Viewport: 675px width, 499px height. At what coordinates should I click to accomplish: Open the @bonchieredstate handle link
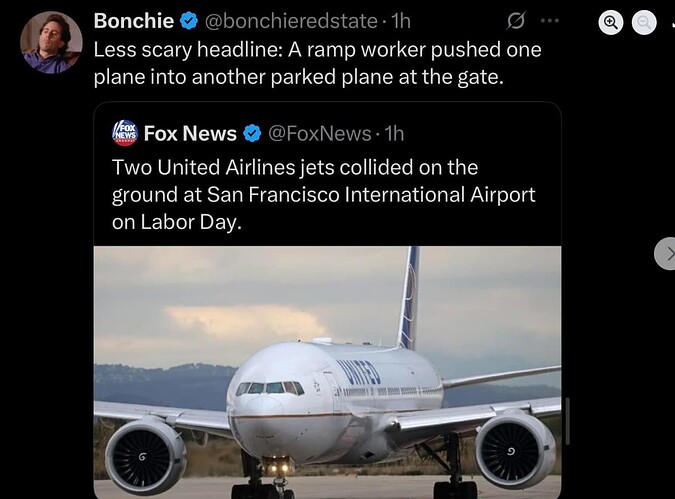click(291, 20)
